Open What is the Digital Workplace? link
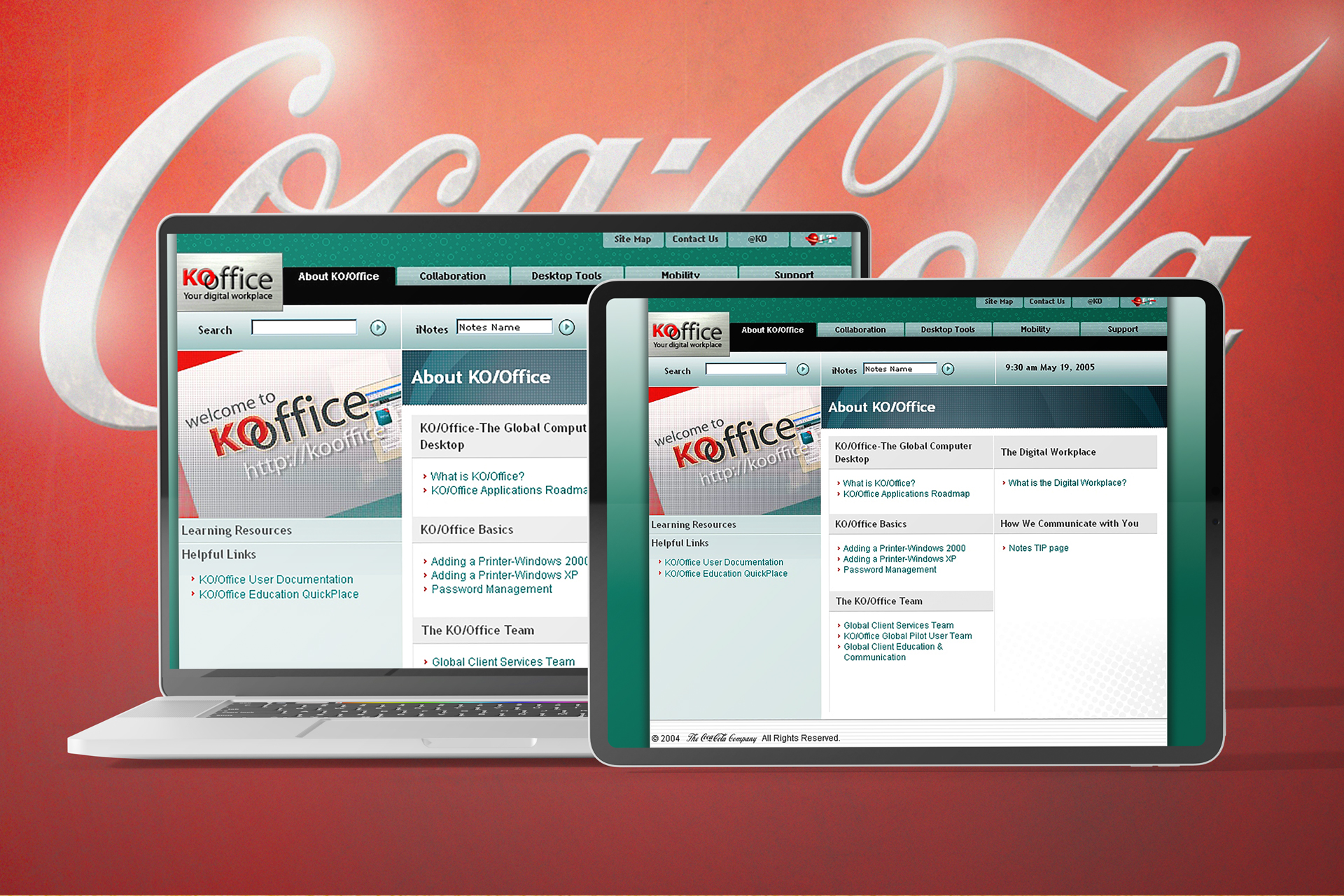This screenshot has width=1344, height=896. point(1067,483)
